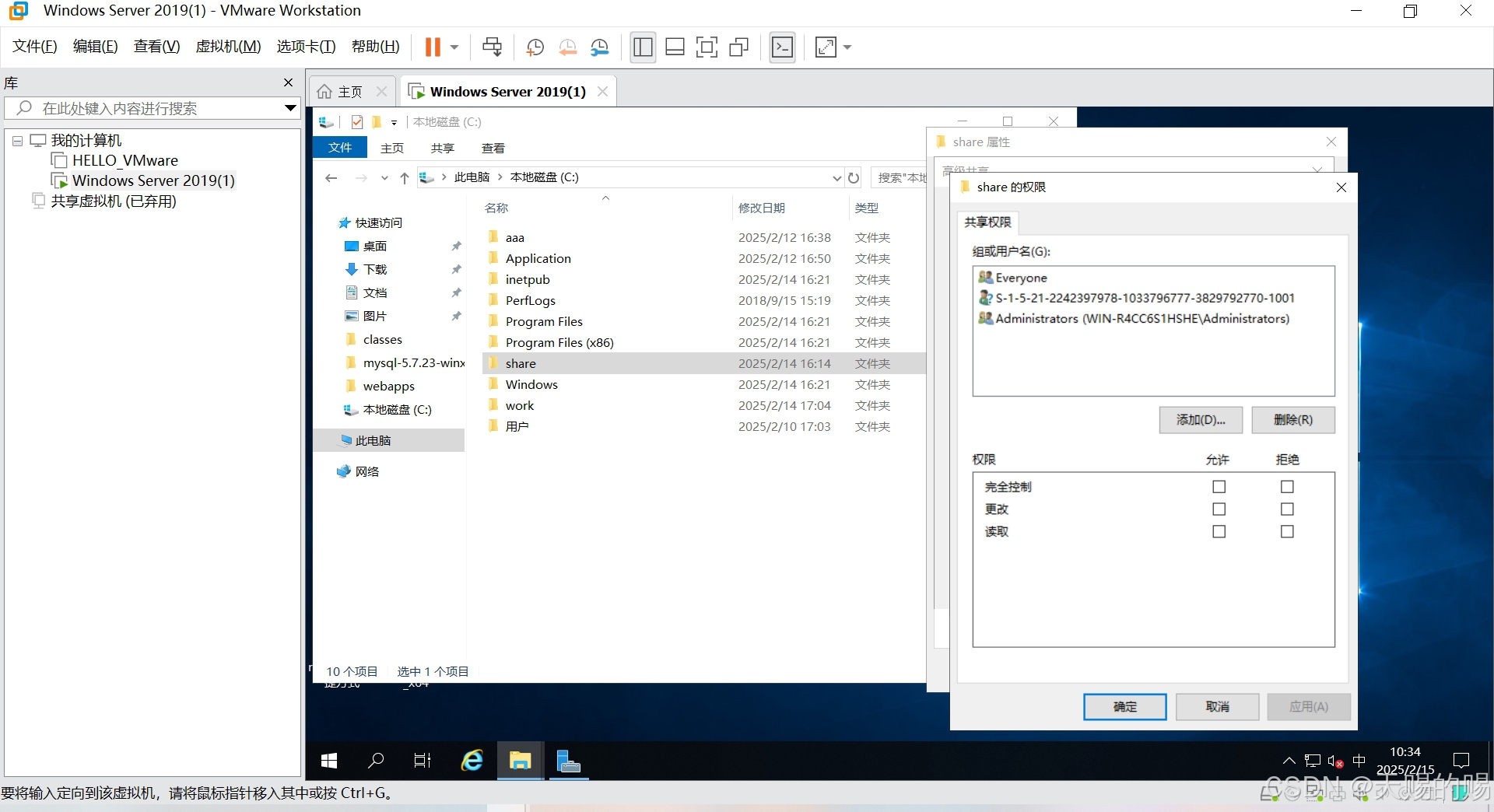The image size is (1494, 812).
Task: Select HELLO_VMware in the library tree
Action: (x=124, y=160)
